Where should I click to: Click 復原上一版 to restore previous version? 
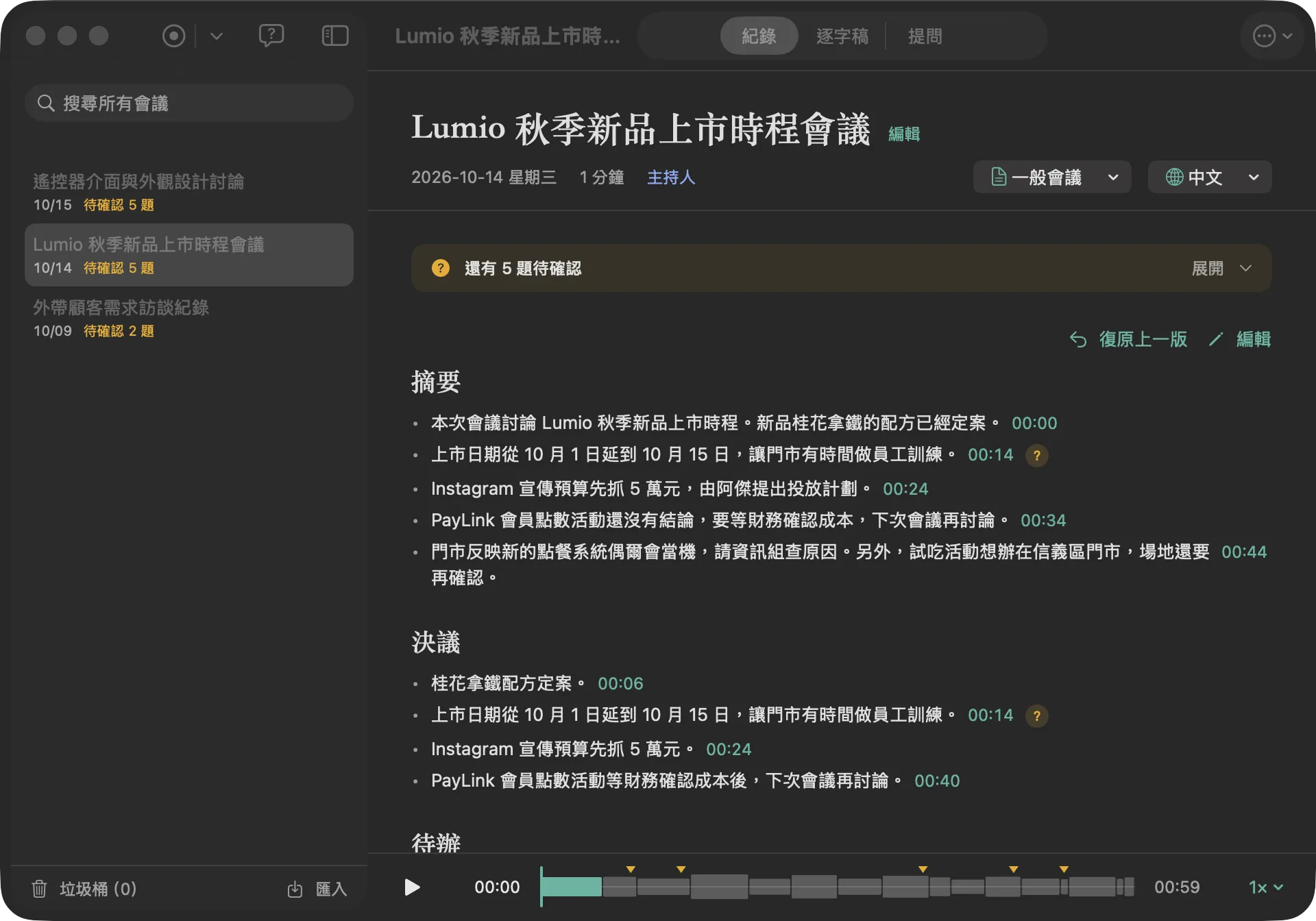(1128, 339)
